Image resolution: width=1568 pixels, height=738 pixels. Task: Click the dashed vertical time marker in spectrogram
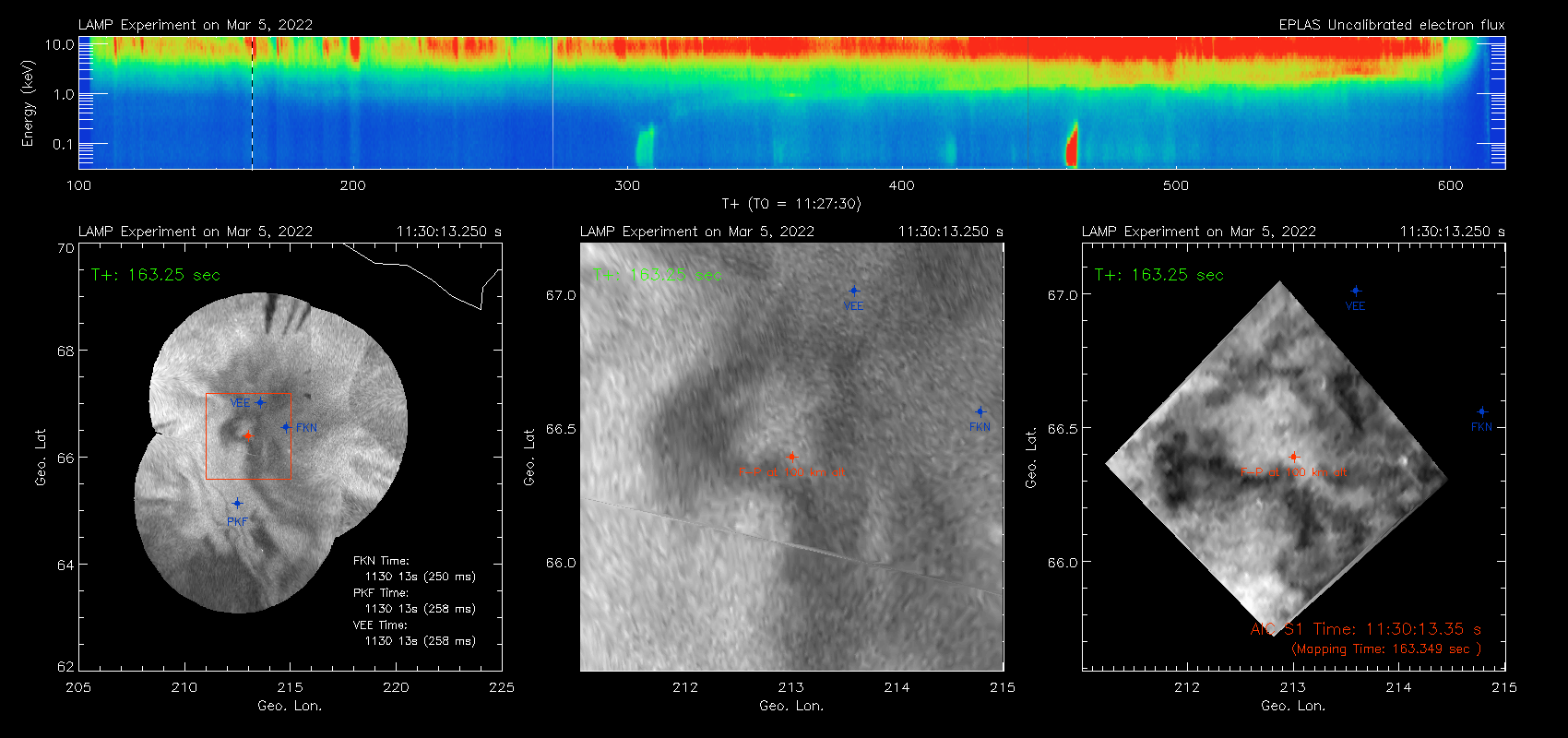point(252,102)
